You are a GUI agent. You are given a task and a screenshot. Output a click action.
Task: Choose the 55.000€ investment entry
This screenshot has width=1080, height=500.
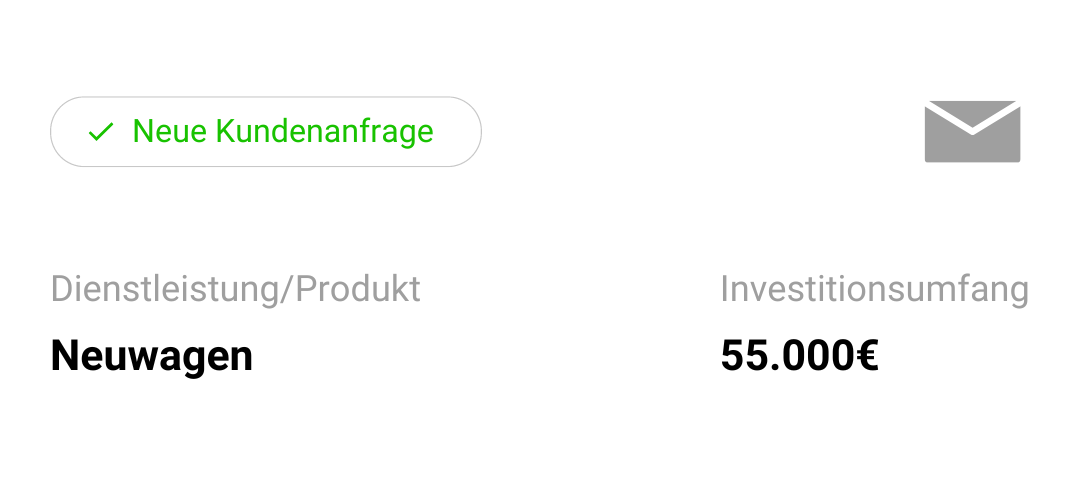[x=799, y=355]
